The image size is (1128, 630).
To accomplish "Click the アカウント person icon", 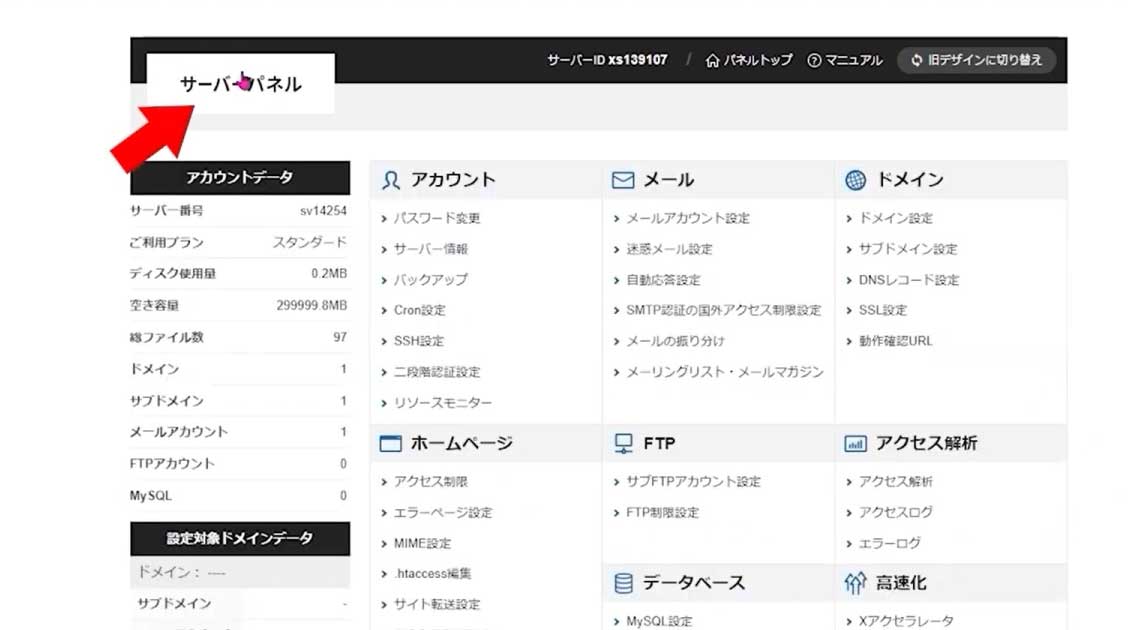I will (x=390, y=179).
